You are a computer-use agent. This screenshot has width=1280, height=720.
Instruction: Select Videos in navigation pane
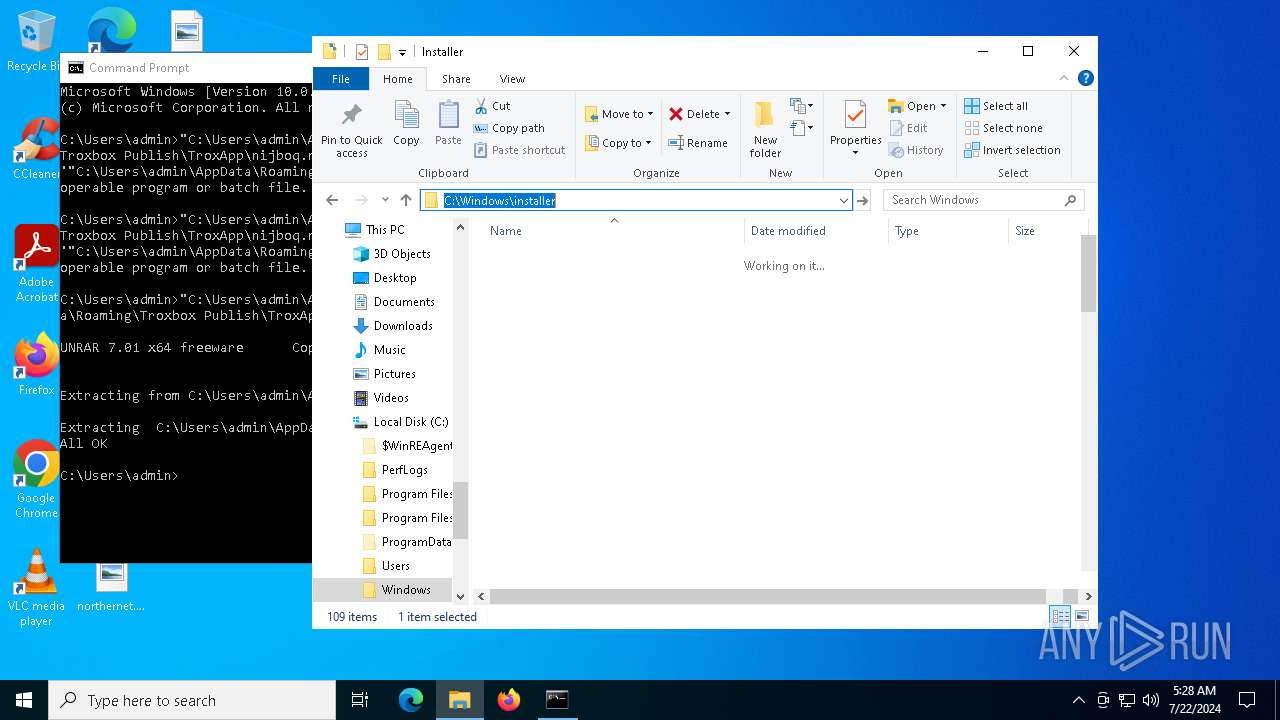391,398
